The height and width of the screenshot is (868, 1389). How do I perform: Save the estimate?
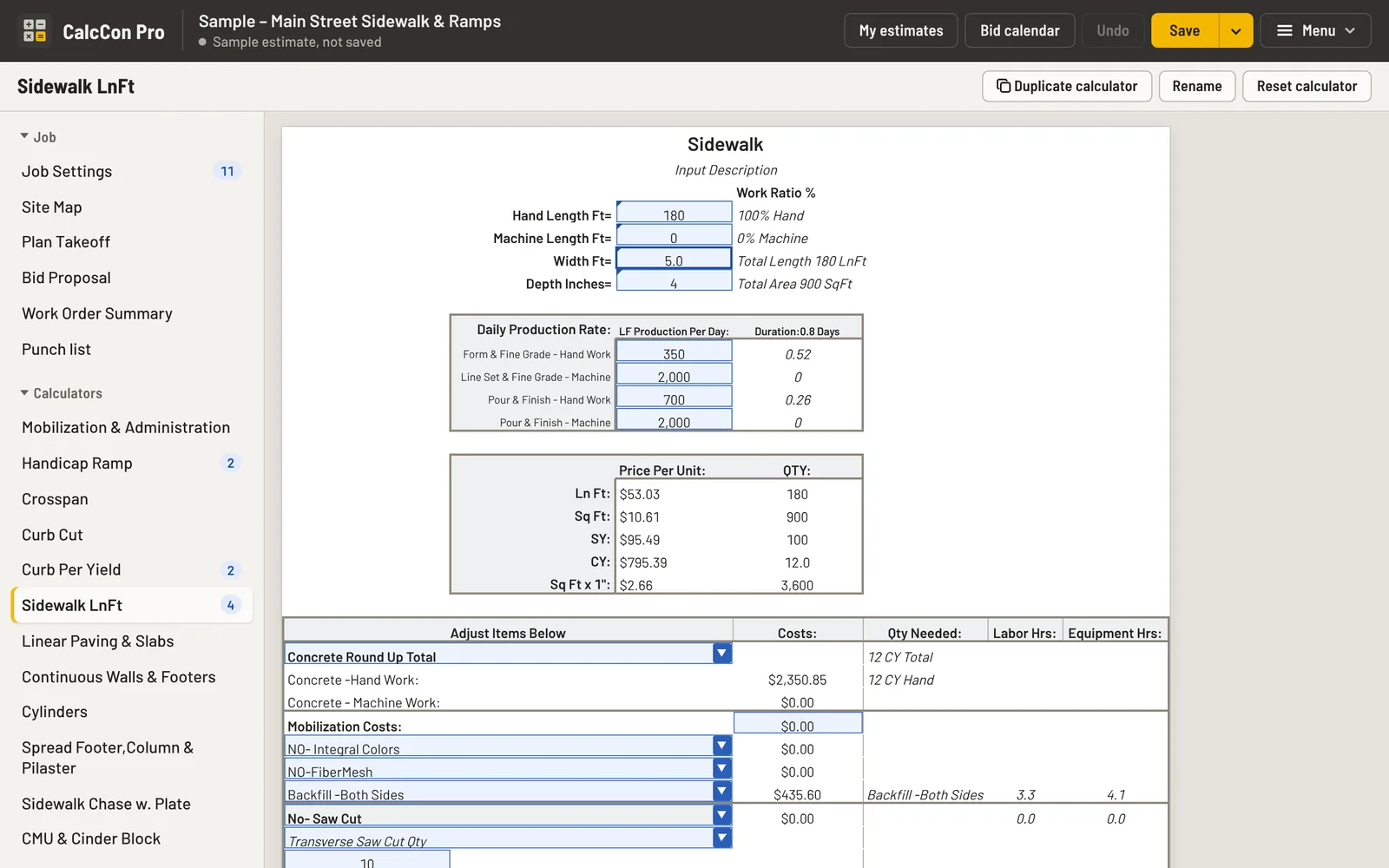point(1185,31)
